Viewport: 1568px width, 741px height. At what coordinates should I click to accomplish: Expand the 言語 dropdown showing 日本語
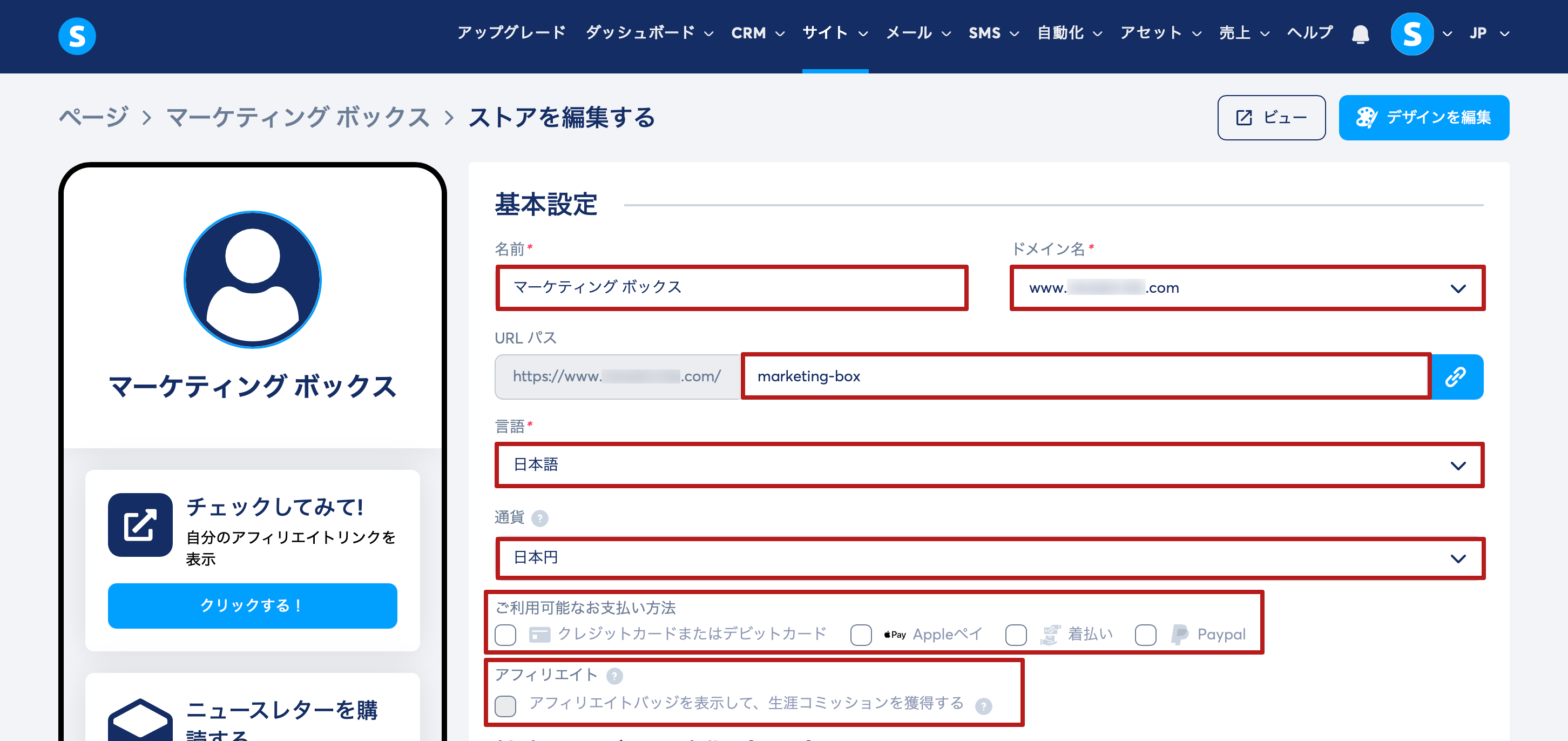coord(989,465)
